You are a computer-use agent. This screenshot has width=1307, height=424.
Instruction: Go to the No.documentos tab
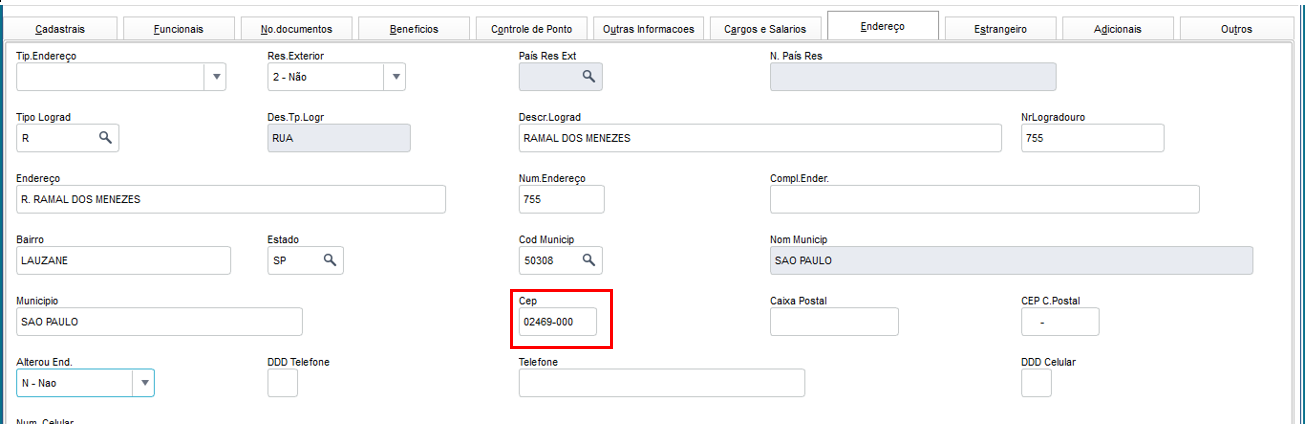click(296, 29)
